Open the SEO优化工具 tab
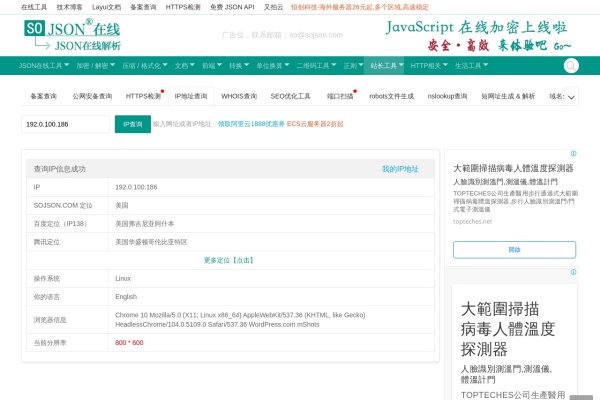Image resolution: width=600 pixels, height=400 pixels. tap(289, 96)
